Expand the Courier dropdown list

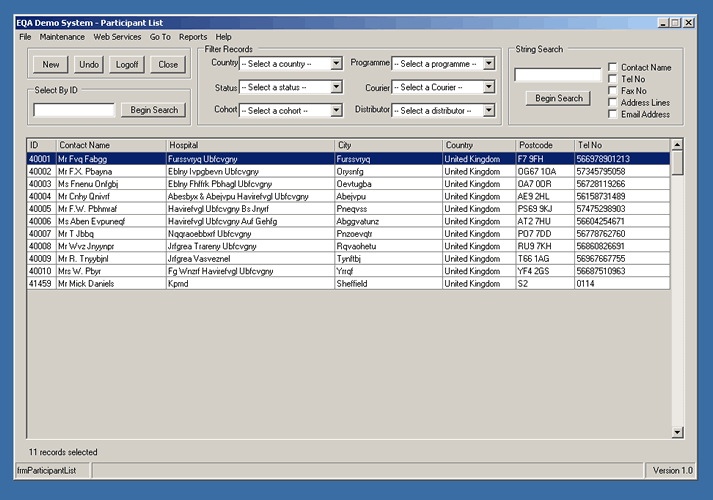488,87
